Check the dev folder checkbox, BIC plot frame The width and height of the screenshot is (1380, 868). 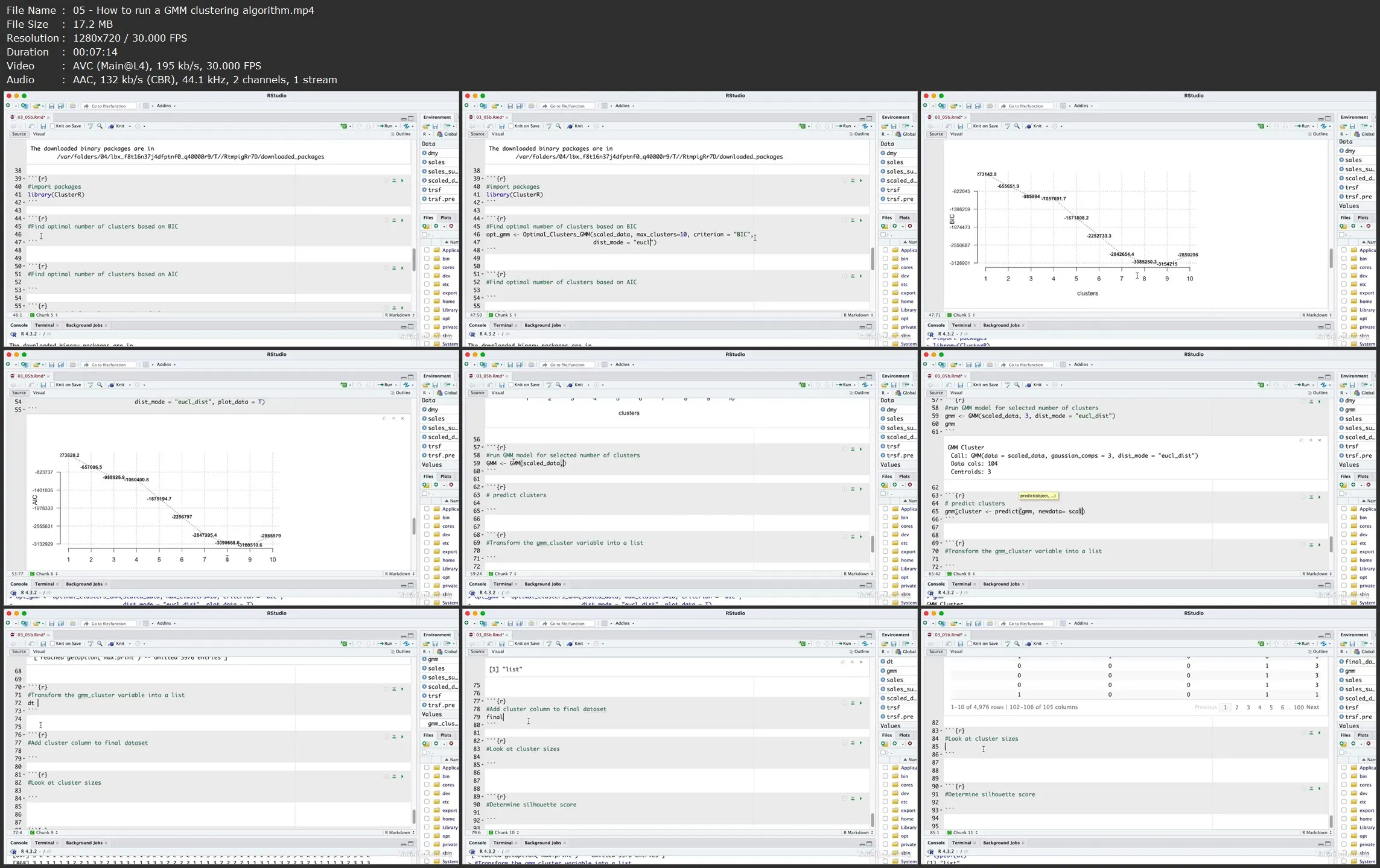tap(1344, 276)
